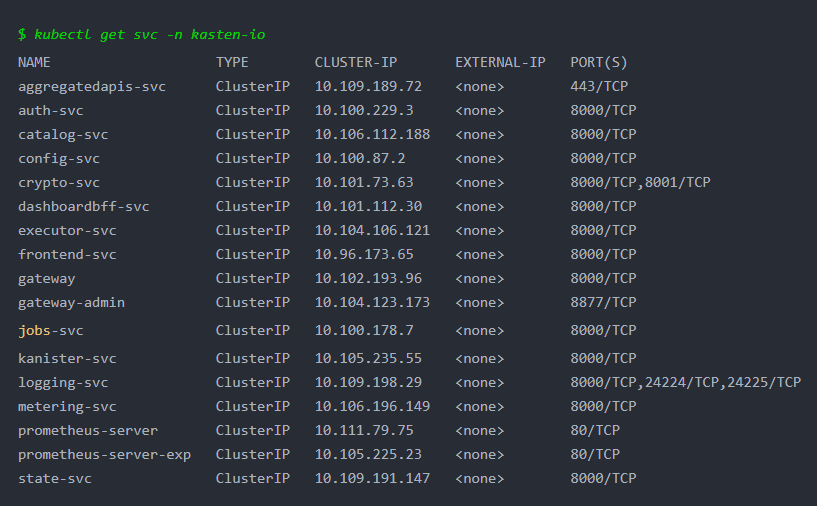
Task: Click the state-svc service name
Action: (55, 478)
